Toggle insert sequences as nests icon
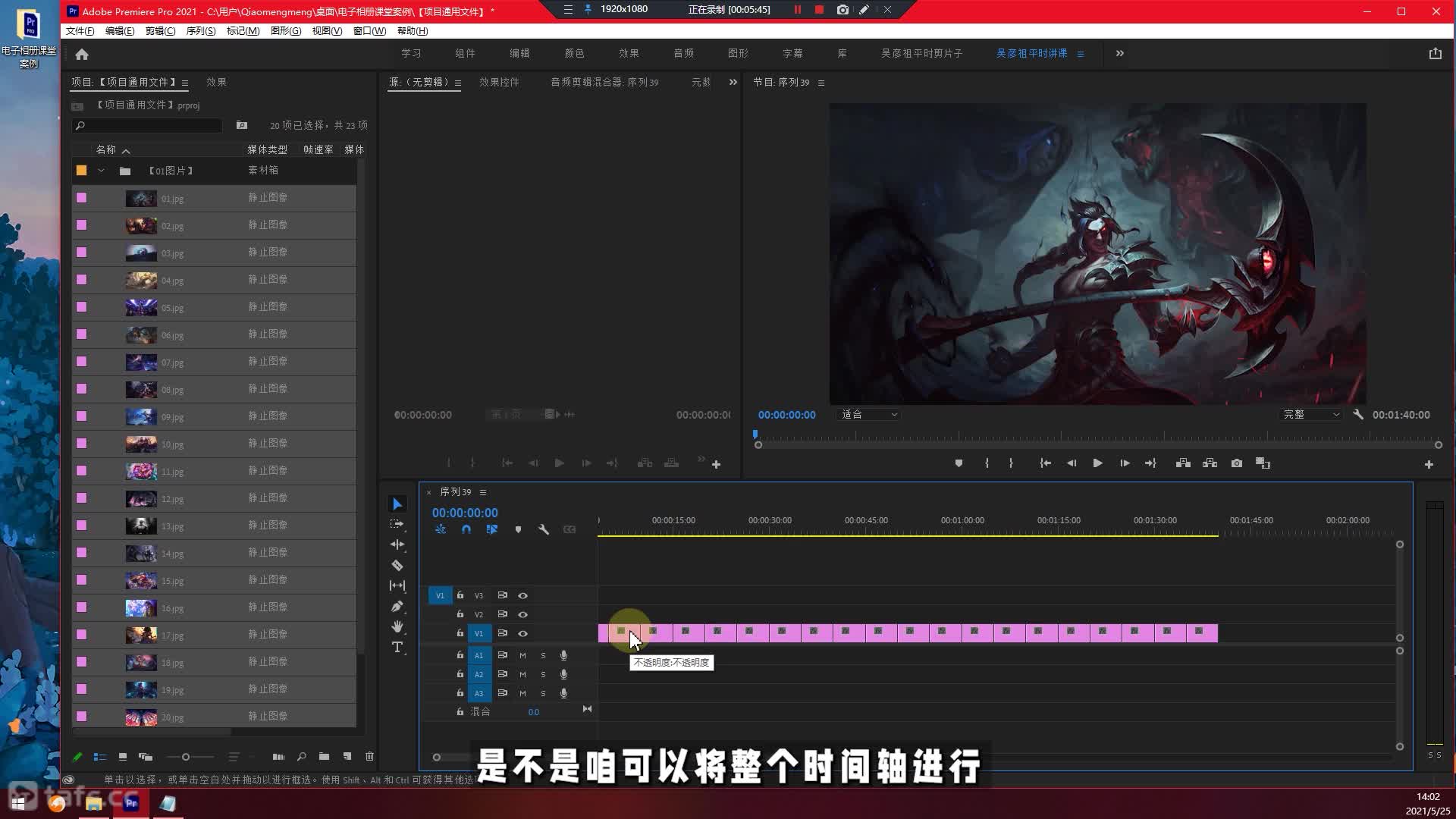Viewport: 1456px width, 819px height. [x=441, y=529]
